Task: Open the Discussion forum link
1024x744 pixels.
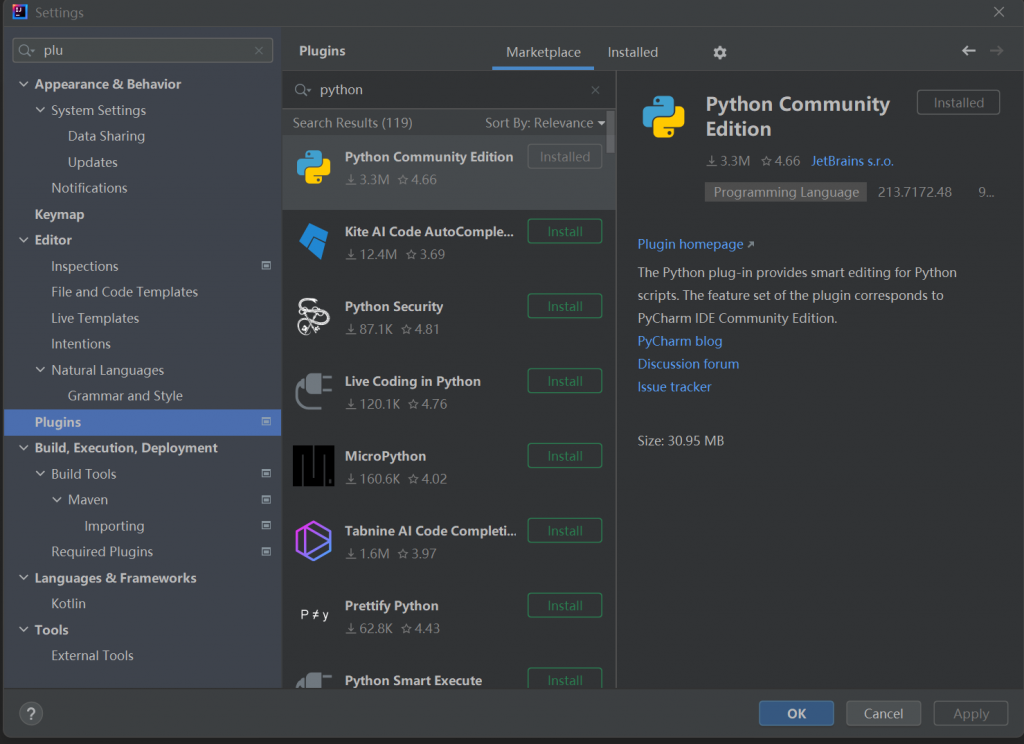Action: point(688,364)
